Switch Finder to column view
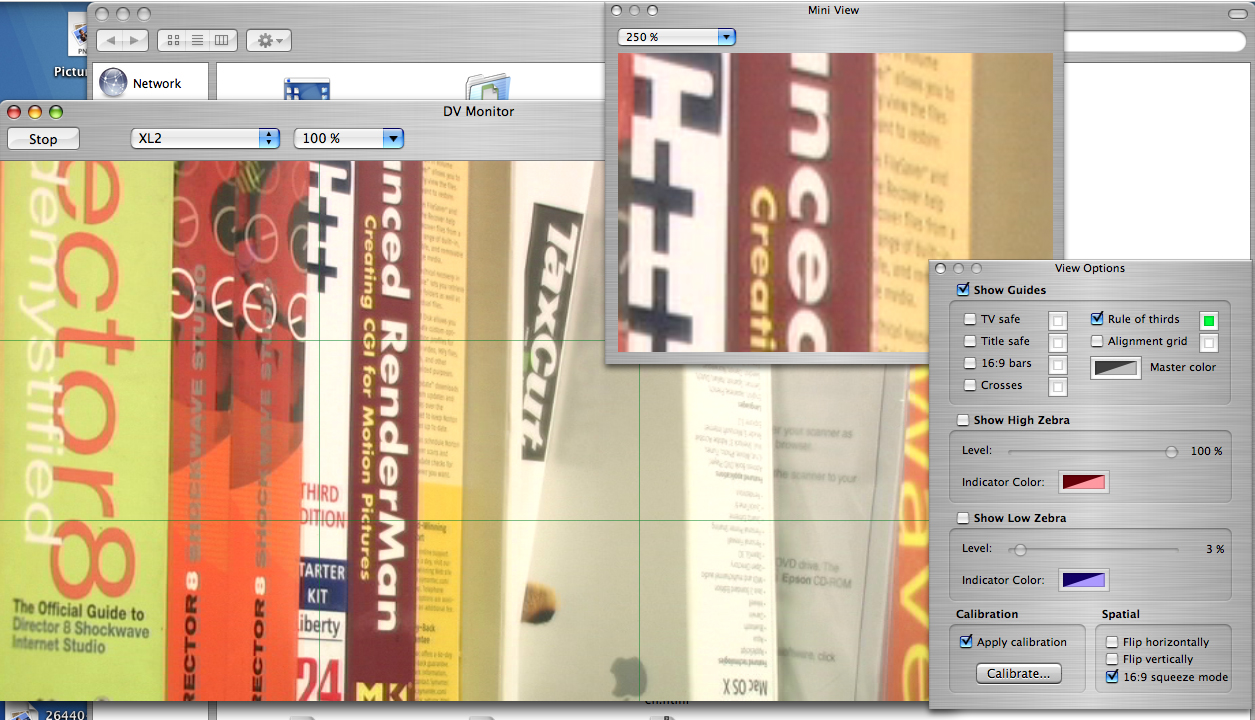 pyautogui.click(x=222, y=40)
